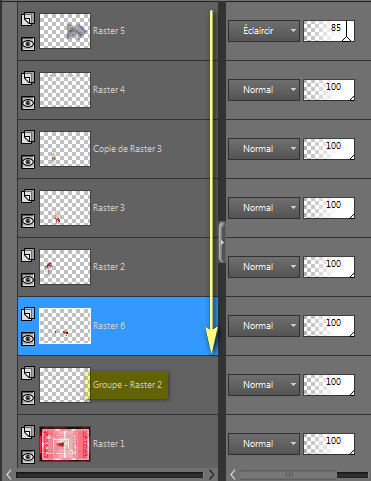Select the Raster 2 layer thumbnail

65,267
